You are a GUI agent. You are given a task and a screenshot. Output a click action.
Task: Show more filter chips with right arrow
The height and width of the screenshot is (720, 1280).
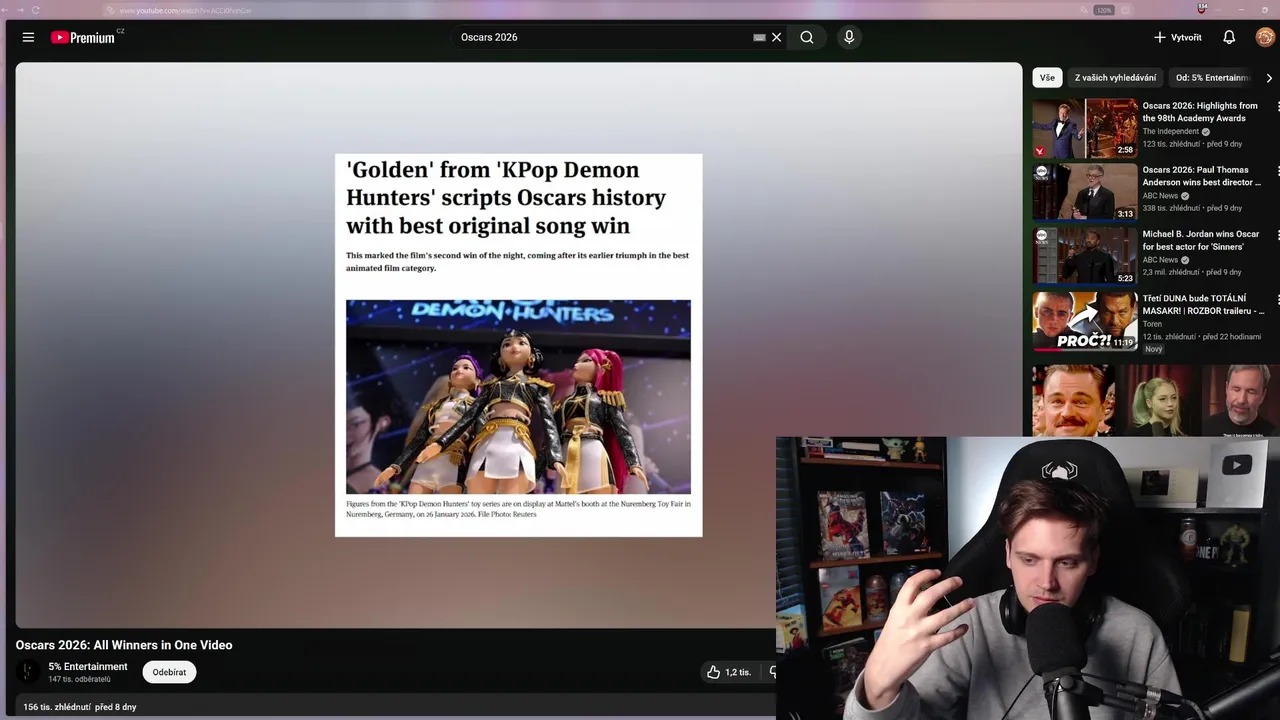[x=1269, y=78]
